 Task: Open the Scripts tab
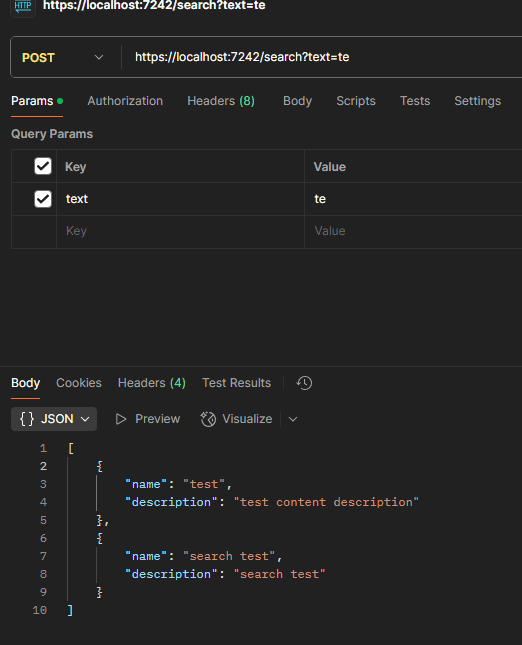356,101
